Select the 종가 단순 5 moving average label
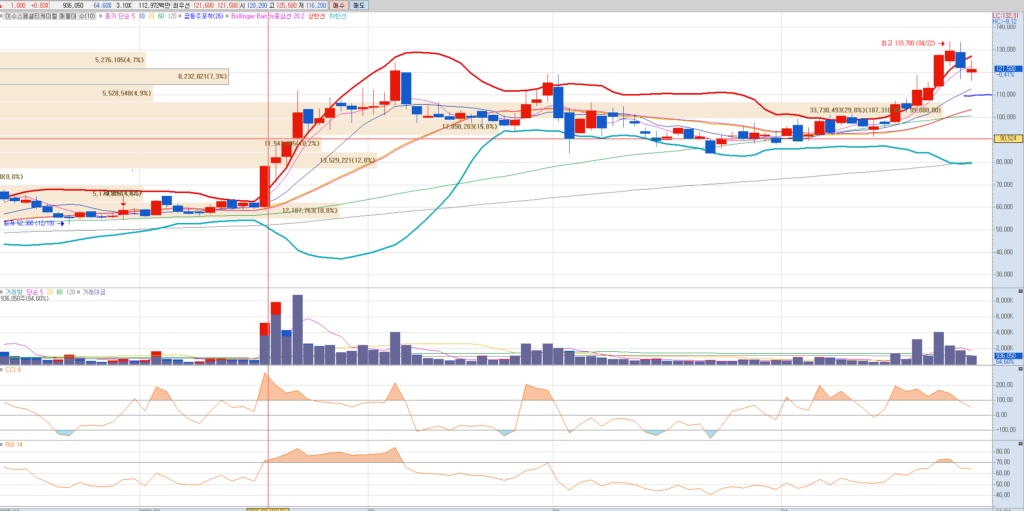 pyautogui.click(x=120, y=16)
